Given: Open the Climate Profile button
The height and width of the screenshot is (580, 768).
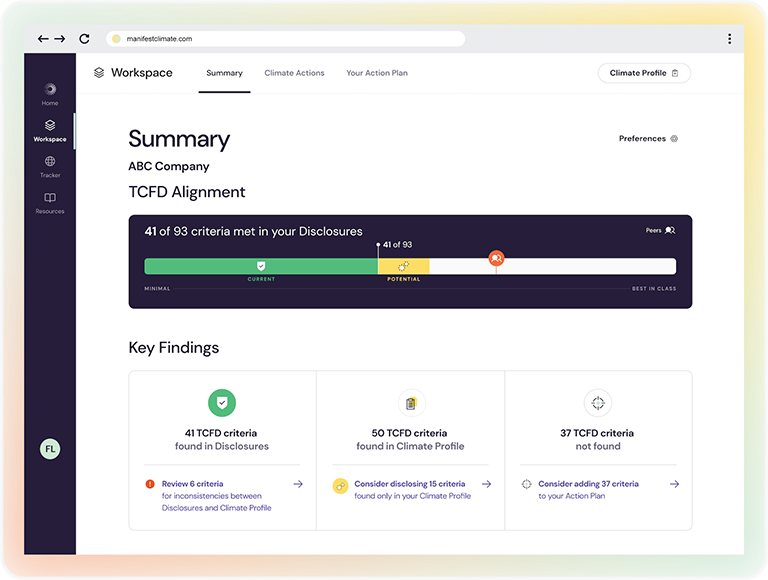Looking at the screenshot, I should click(x=644, y=73).
